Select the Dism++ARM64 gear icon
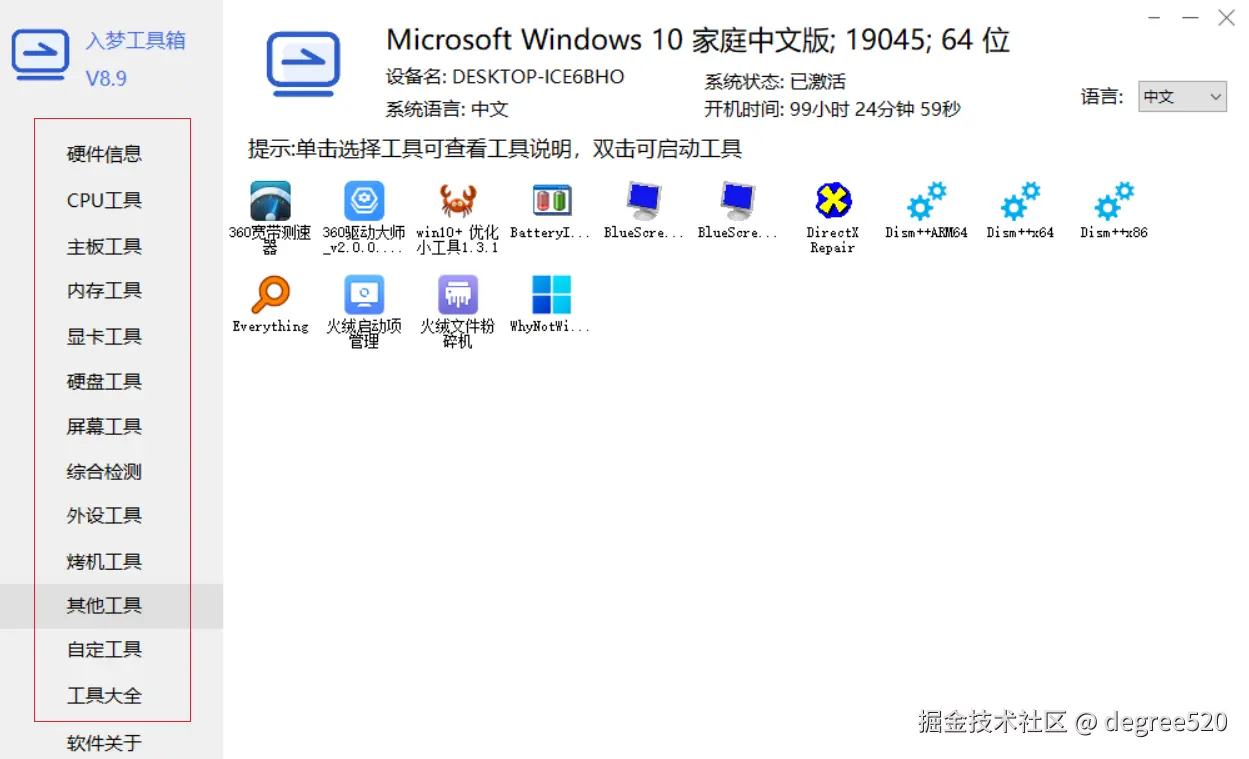Viewport: 1249px width, 759px height. 927,201
